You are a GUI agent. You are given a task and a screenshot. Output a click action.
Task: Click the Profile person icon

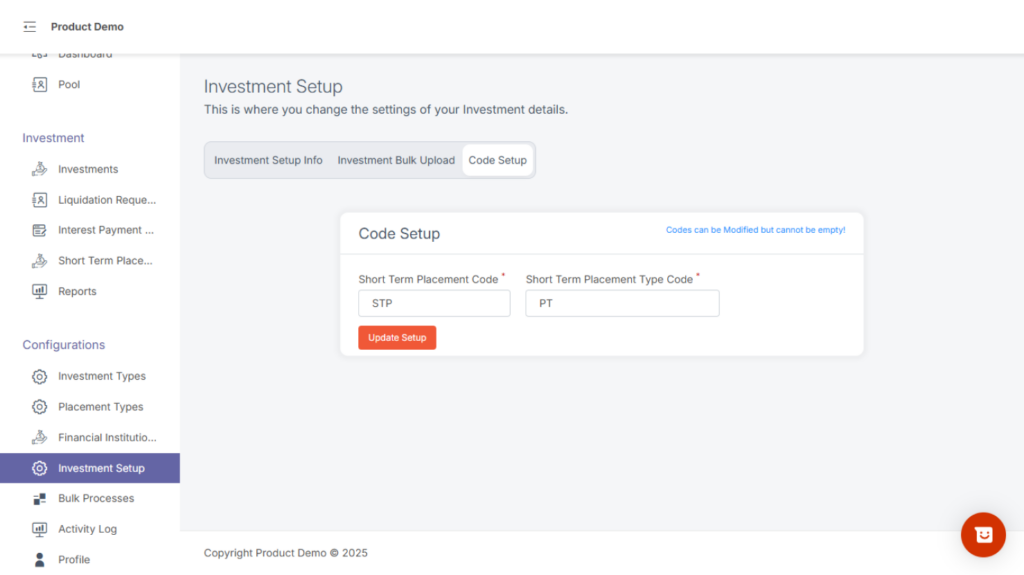coord(40,559)
